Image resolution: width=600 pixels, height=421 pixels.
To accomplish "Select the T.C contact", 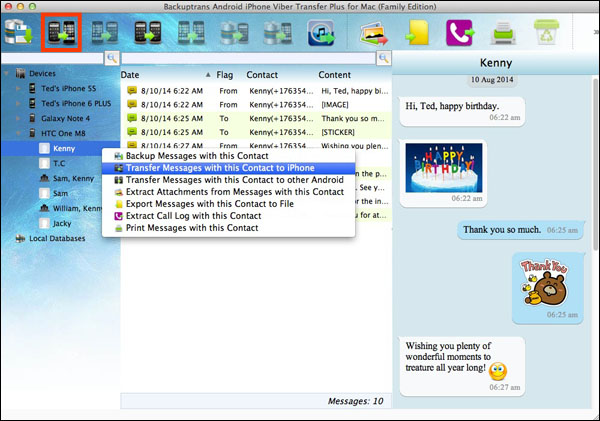I will tap(59, 163).
